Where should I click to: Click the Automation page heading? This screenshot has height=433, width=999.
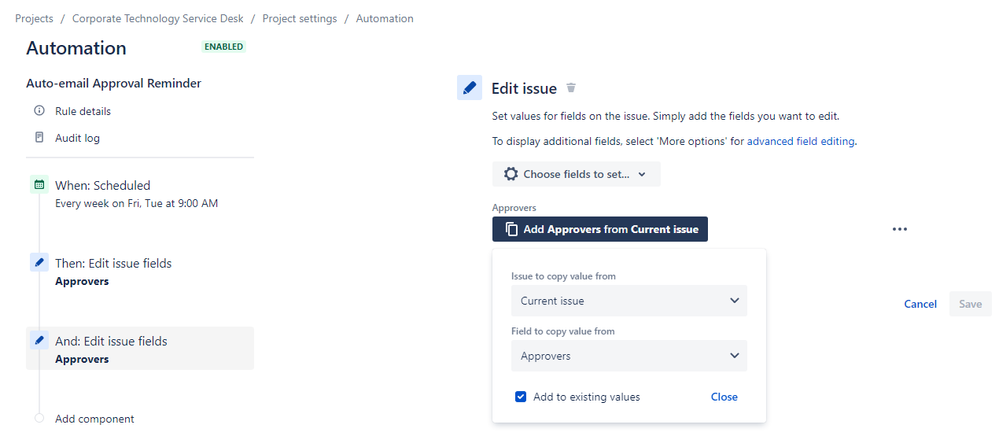coord(76,48)
